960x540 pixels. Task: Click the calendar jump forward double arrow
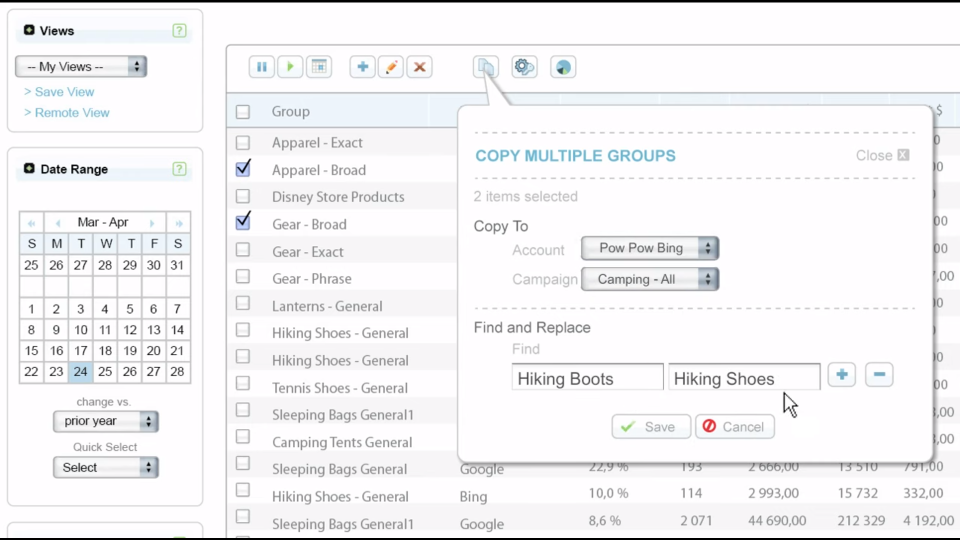(179, 223)
